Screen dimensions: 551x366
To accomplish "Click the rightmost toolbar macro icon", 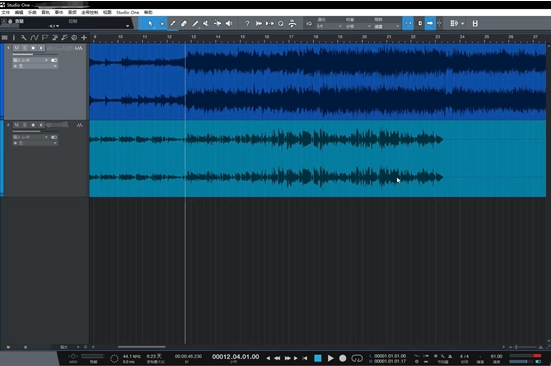I will (x=475, y=24).
